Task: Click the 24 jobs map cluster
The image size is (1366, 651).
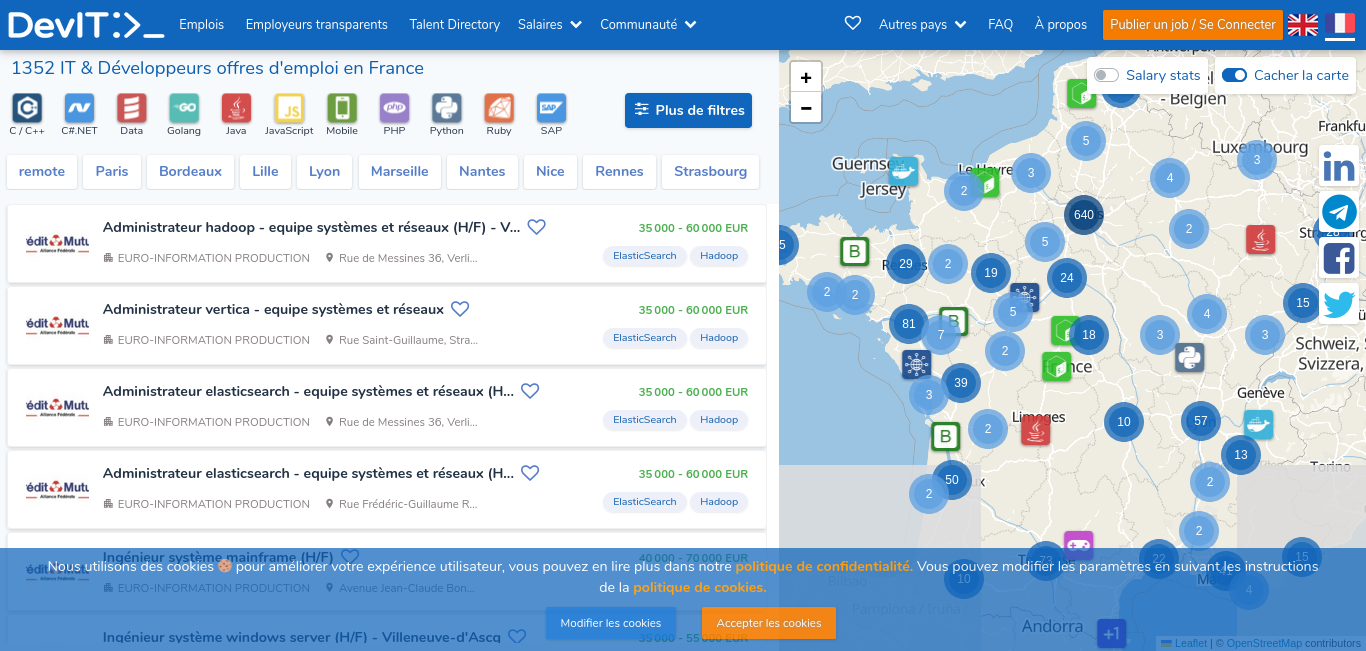Action: pos(1067,278)
